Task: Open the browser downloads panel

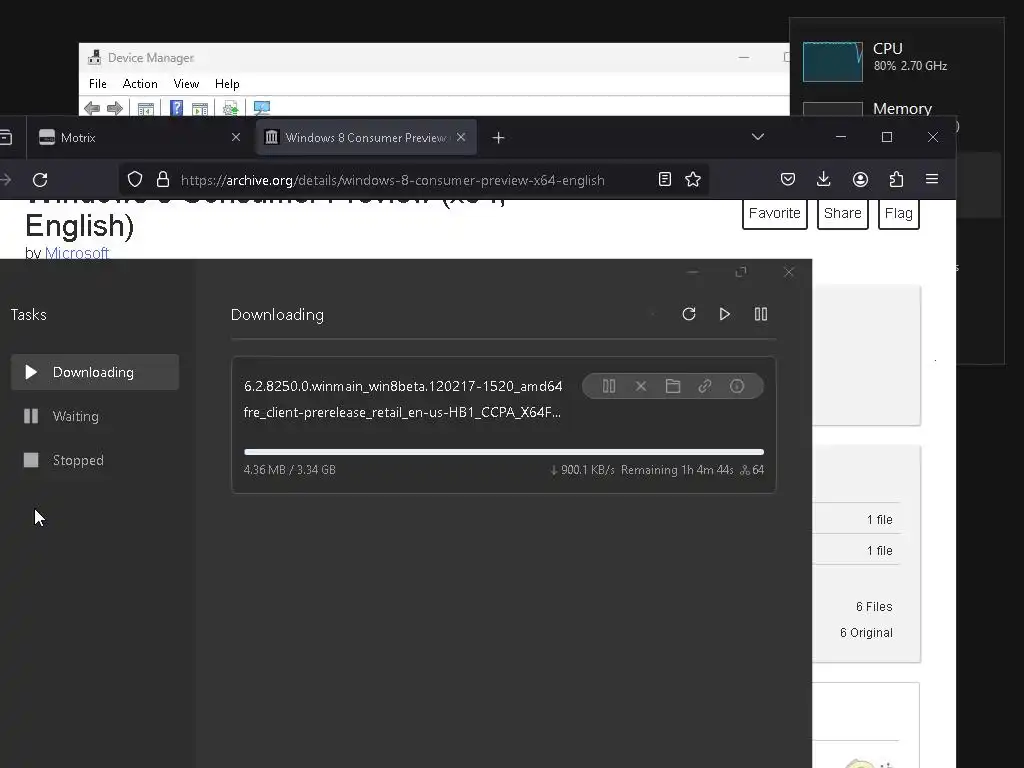Action: click(x=824, y=180)
